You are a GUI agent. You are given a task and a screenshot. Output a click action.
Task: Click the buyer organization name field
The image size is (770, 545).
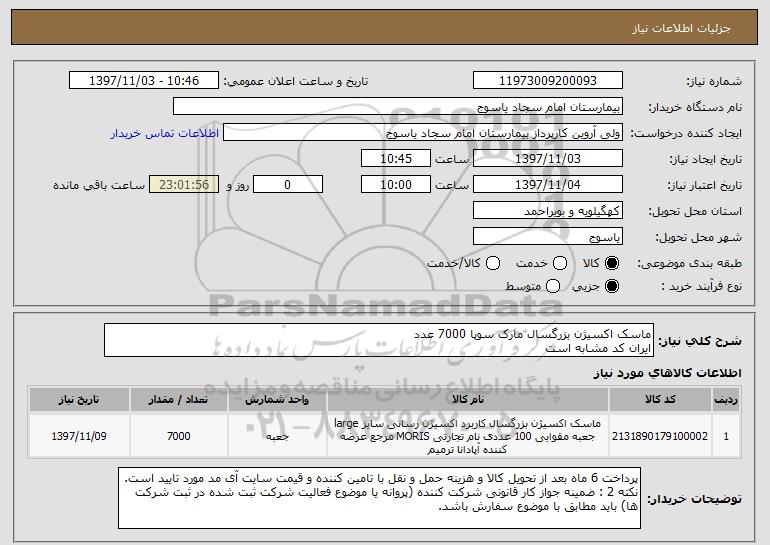point(398,107)
